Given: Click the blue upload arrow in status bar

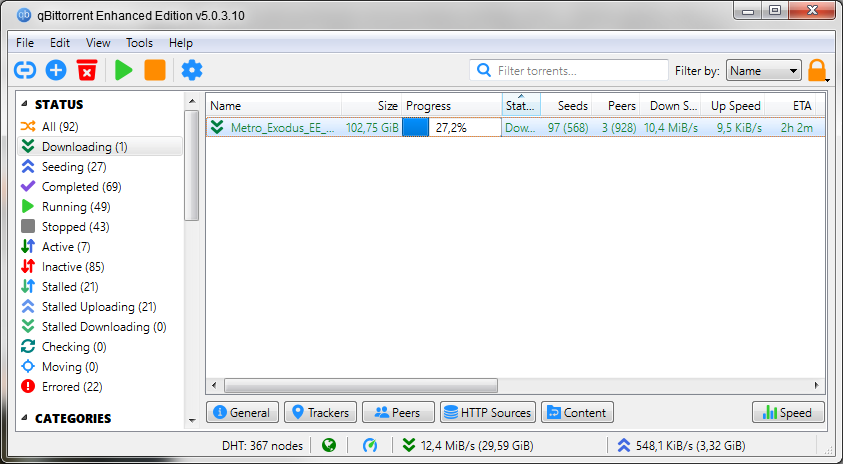Looking at the screenshot, I should click(x=624, y=445).
